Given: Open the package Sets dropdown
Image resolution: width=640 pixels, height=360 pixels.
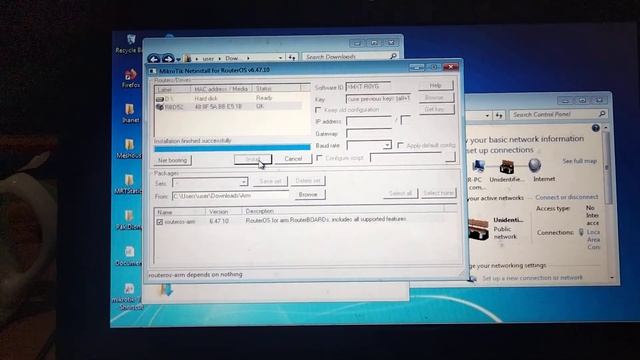Looking at the screenshot, I should tap(244, 182).
